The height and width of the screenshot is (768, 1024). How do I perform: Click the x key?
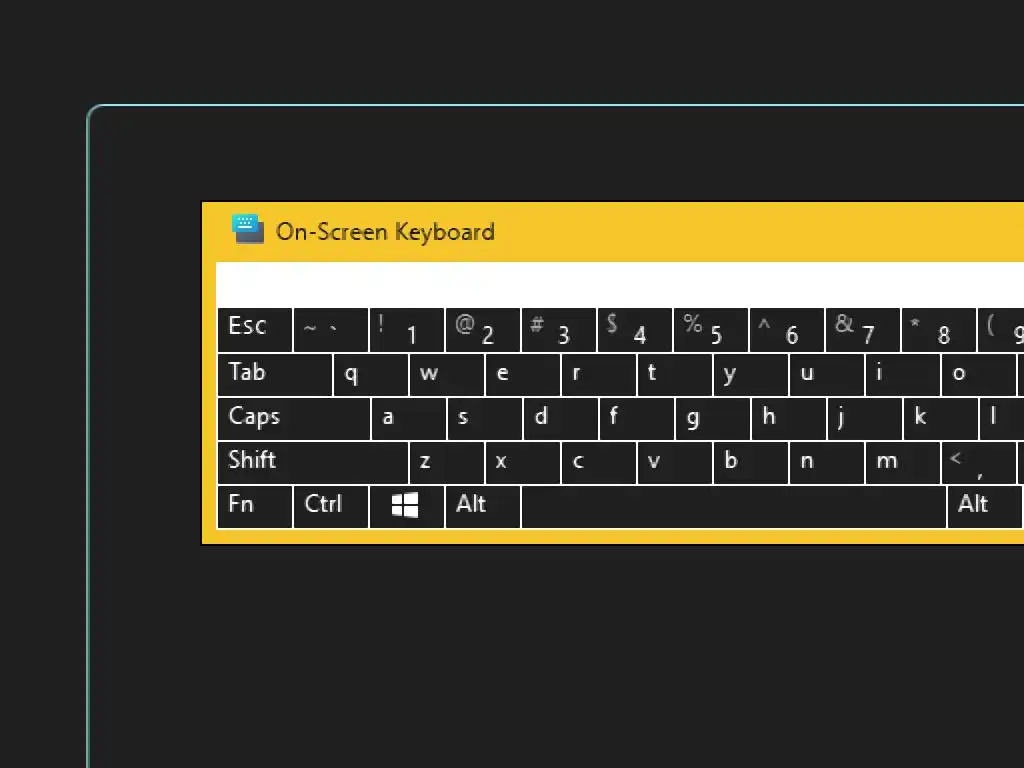coord(522,463)
